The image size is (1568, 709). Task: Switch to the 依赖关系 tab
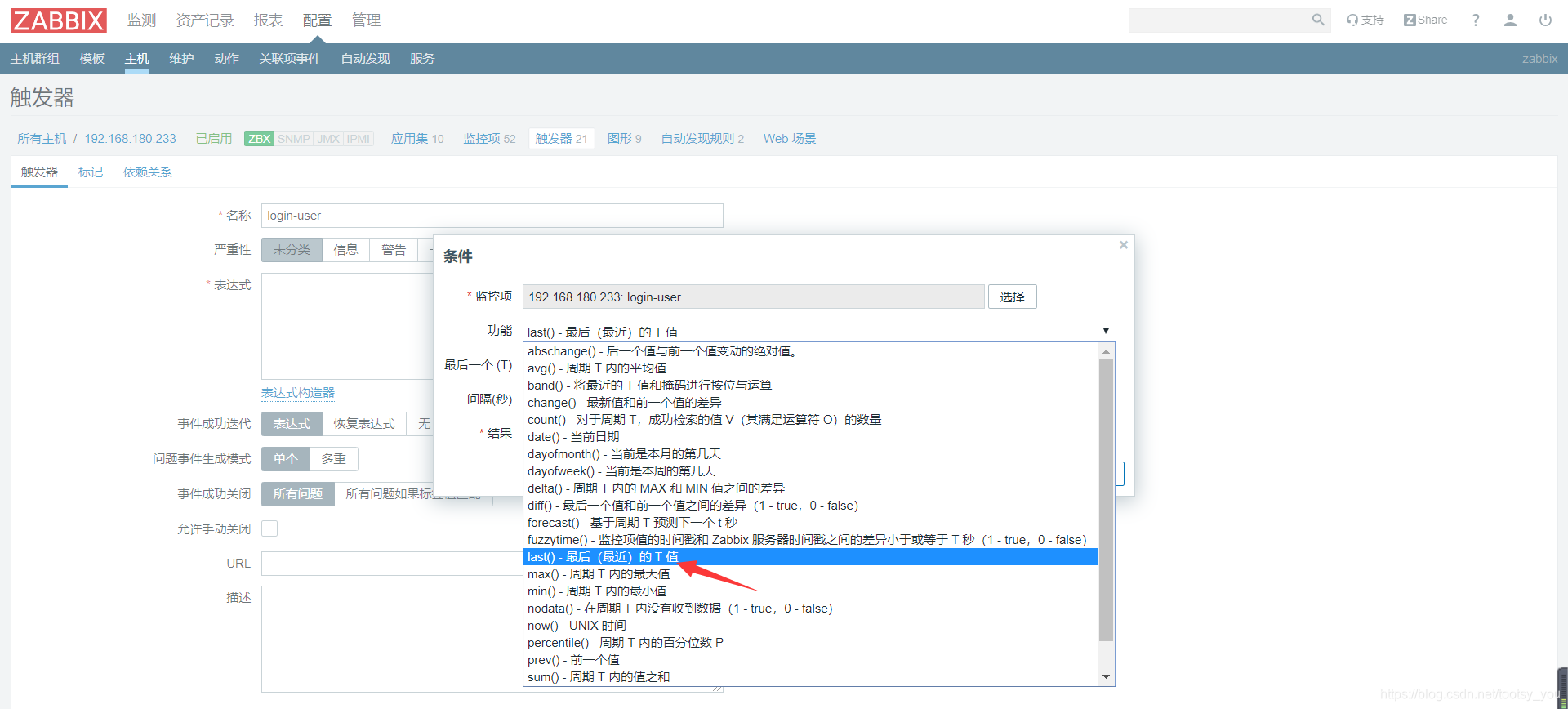coord(148,172)
